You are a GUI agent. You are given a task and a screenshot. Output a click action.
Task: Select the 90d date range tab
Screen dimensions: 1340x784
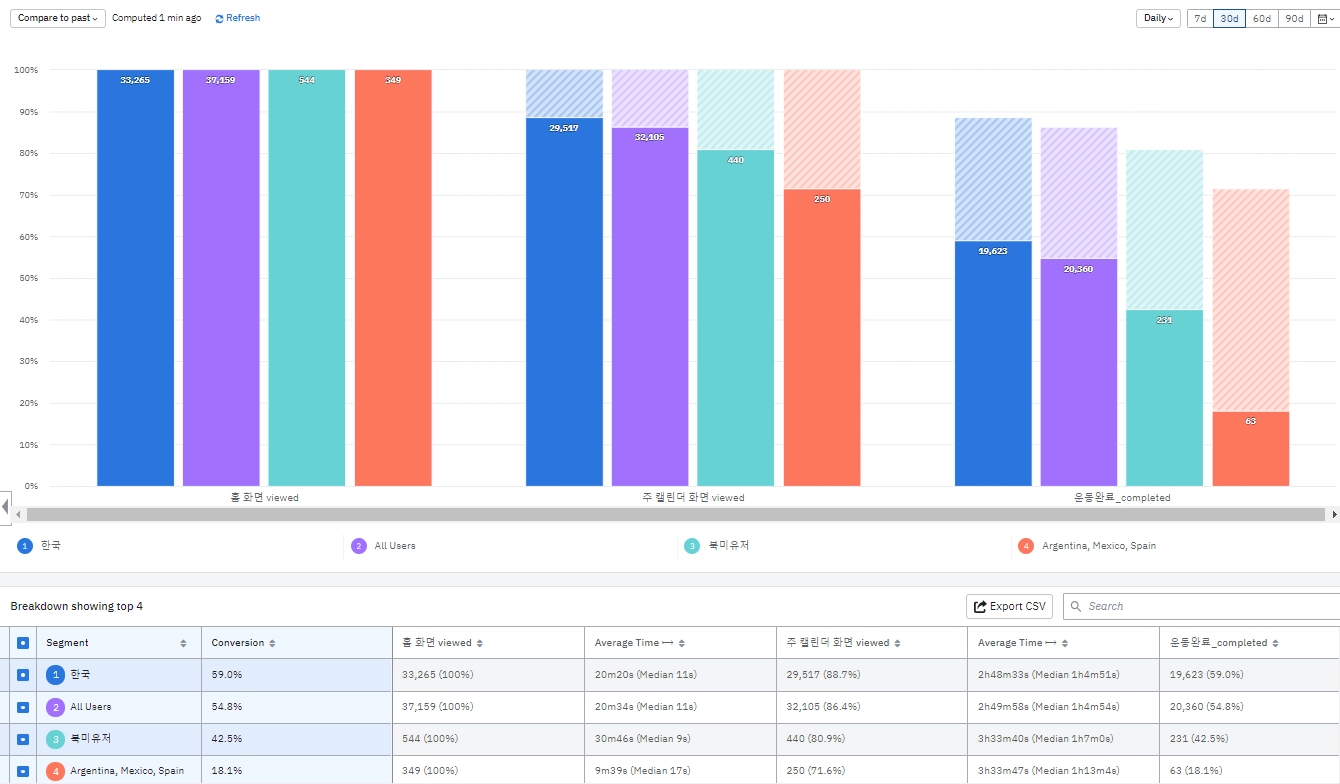pyautogui.click(x=1294, y=18)
